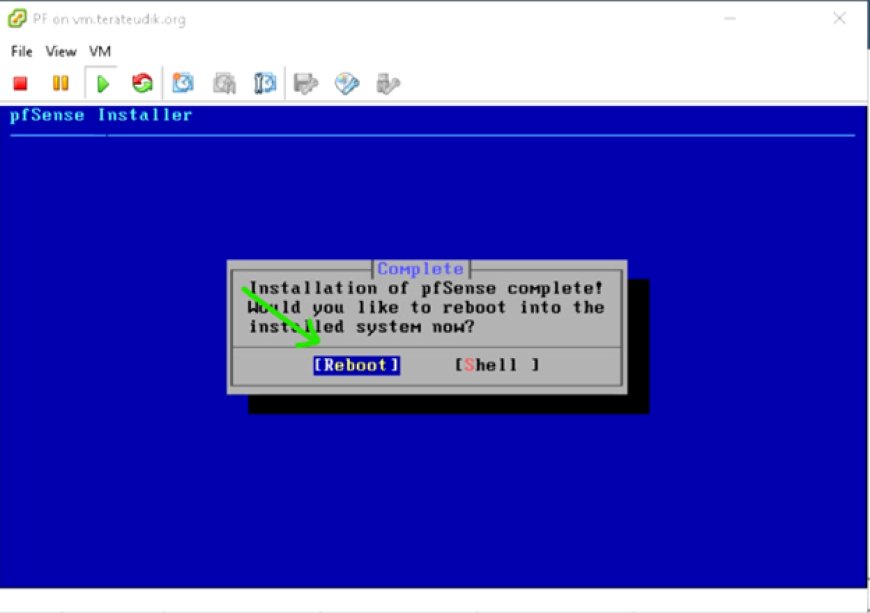The width and height of the screenshot is (870, 613).
Task: Click the CD/DVD drive connect icon
Action: [x=347, y=84]
